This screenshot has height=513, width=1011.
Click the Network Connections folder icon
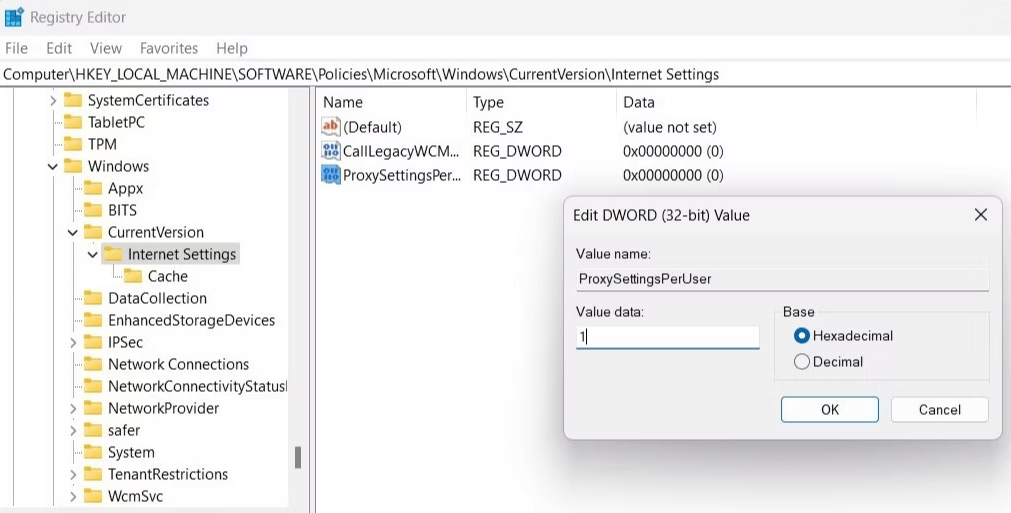[93, 364]
